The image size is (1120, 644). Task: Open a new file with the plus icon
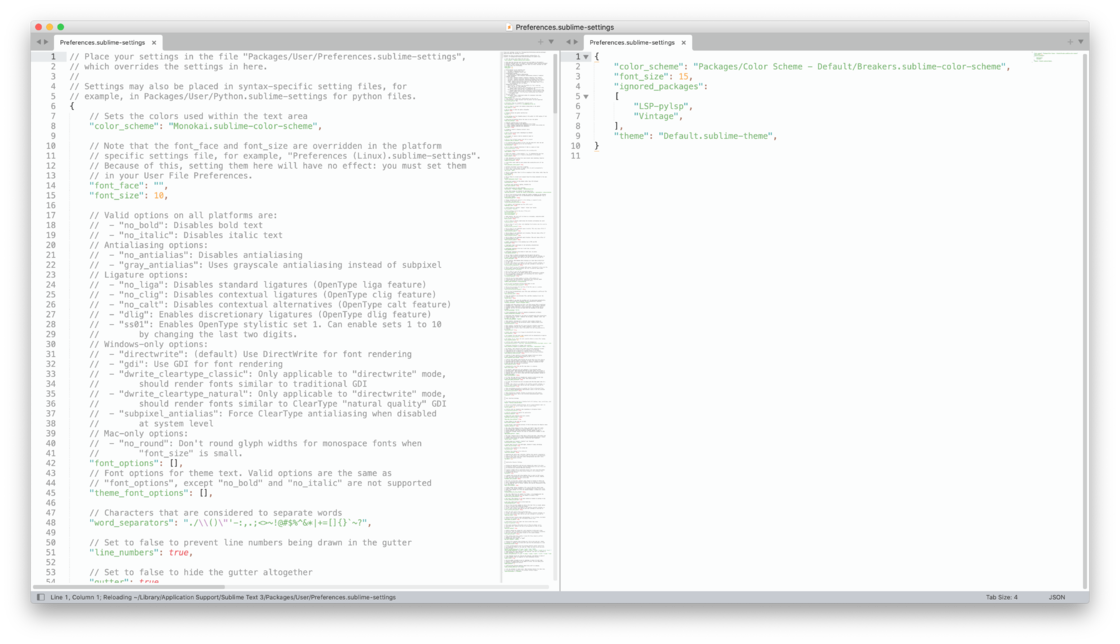(x=540, y=42)
